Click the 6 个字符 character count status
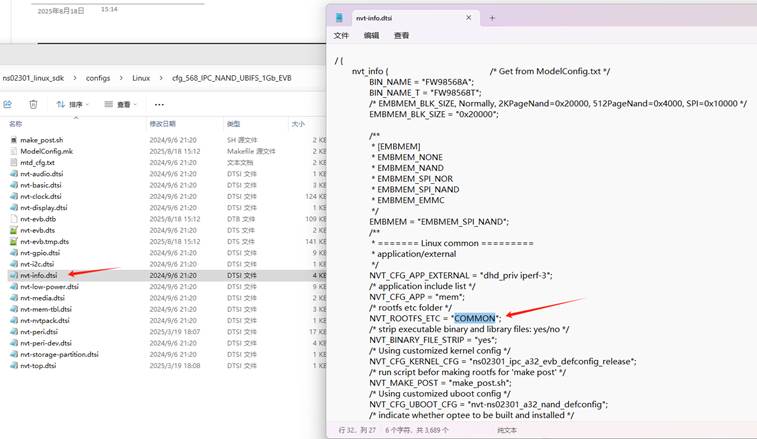Viewport: 757px width, 439px height. pyautogui.click(x=400, y=430)
